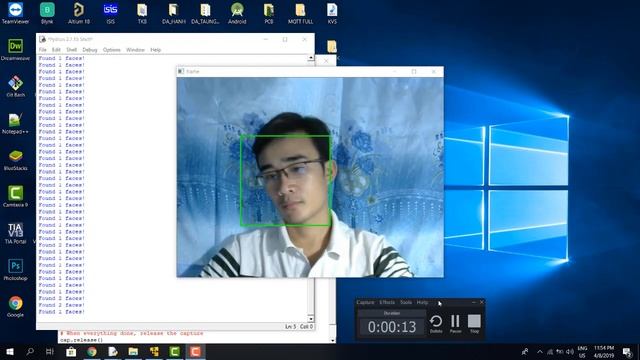Click the last 'Found 1 faces!' output line
The height and width of the screenshot is (360, 640).
pos(62,312)
